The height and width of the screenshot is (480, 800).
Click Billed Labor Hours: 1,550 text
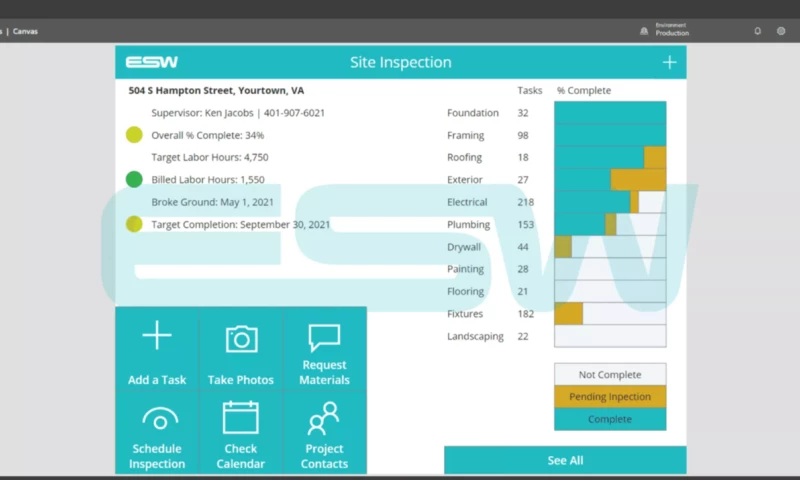click(x=208, y=180)
